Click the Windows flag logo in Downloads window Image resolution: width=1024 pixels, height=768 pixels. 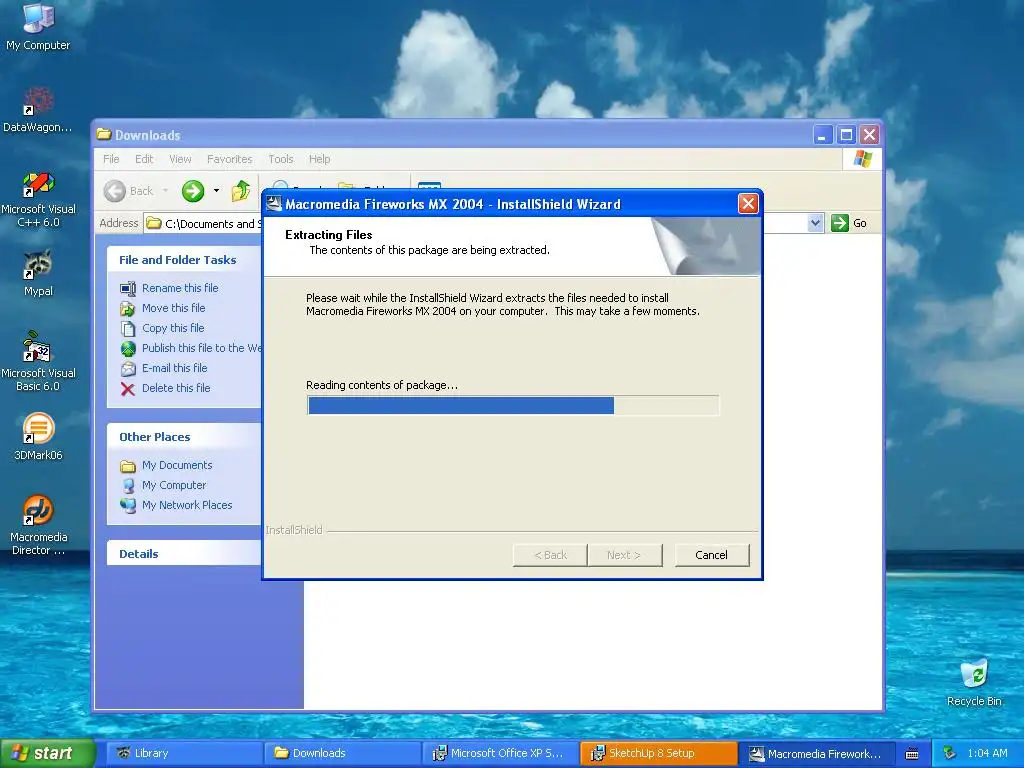click(862, 159)
